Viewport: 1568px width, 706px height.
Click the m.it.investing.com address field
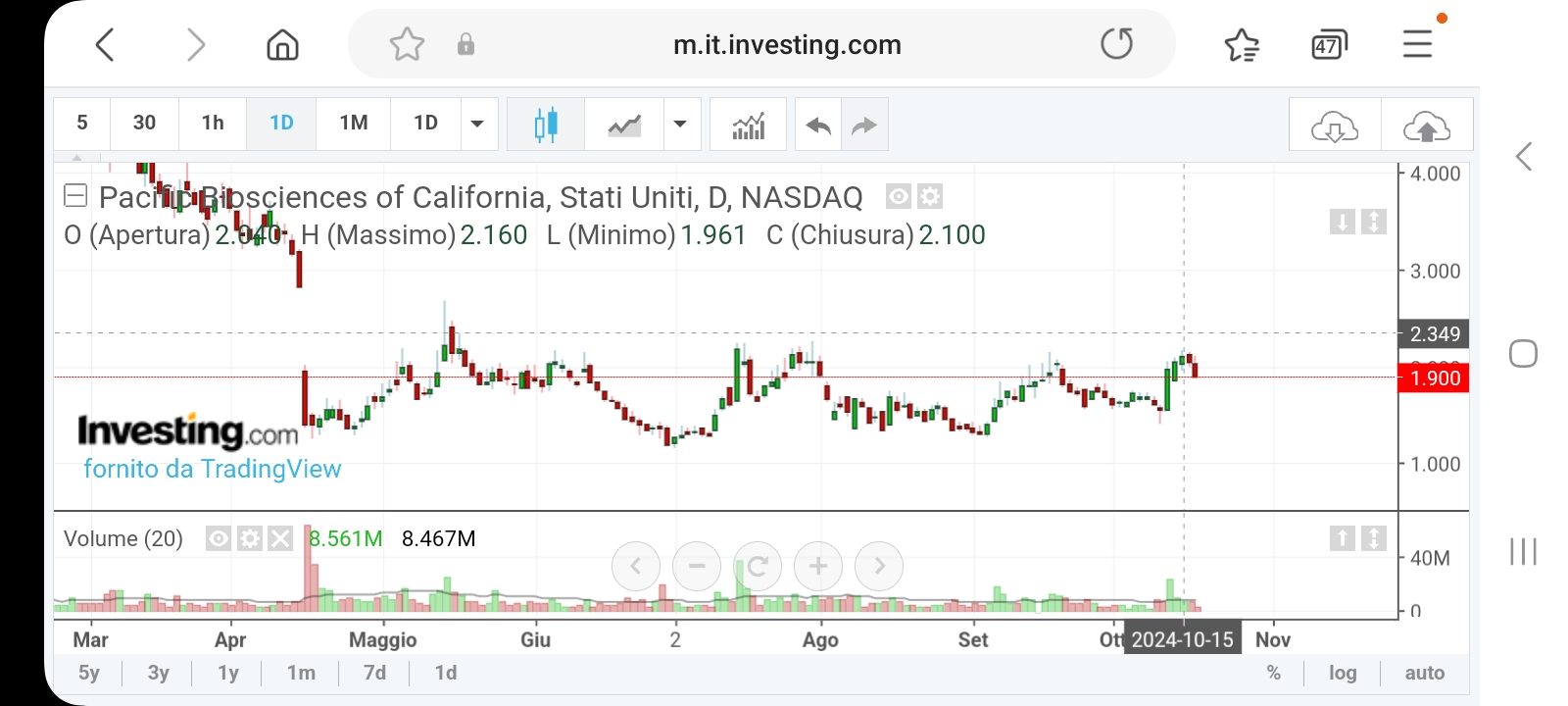pos(787,44)
